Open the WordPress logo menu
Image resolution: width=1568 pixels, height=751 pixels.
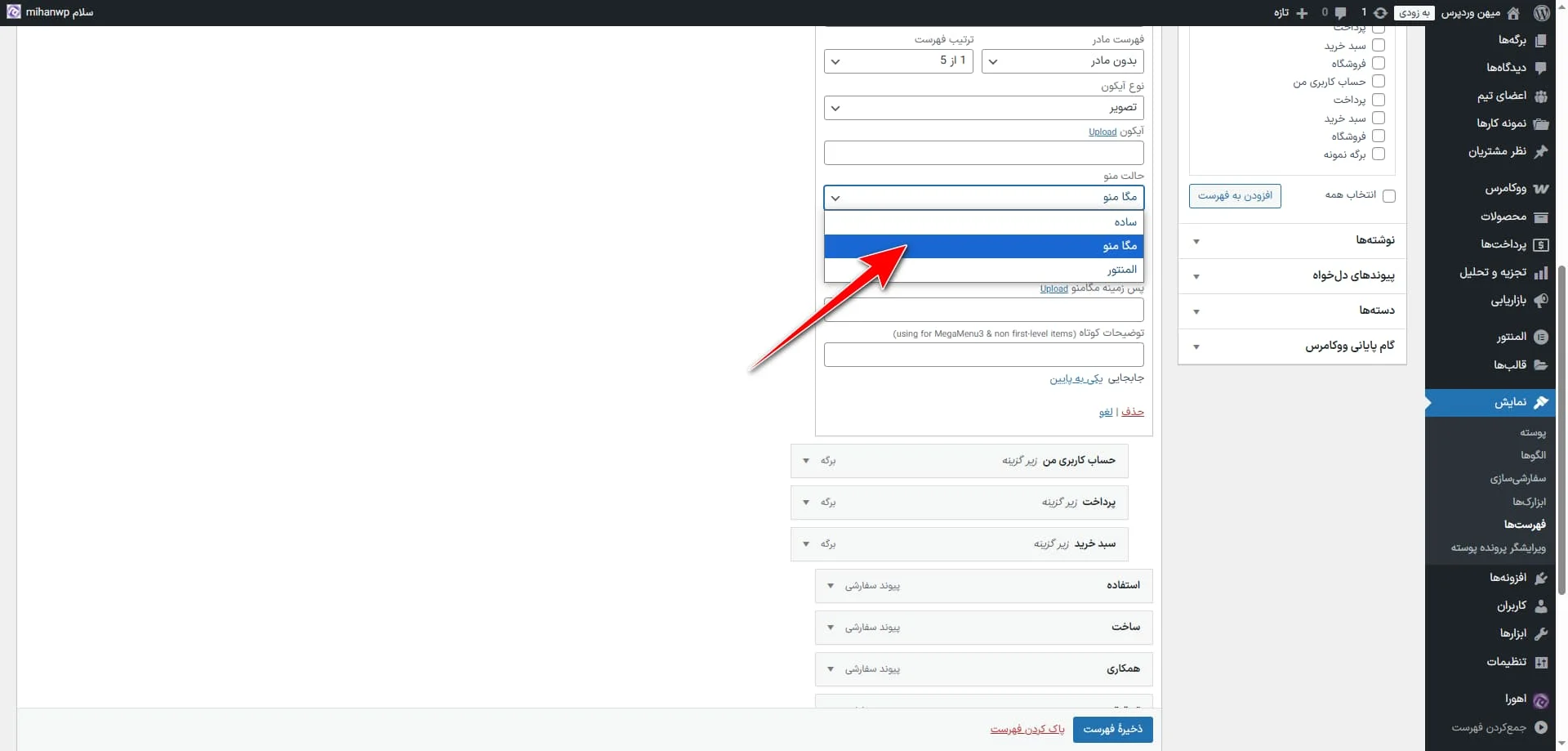click(1543, 12)
